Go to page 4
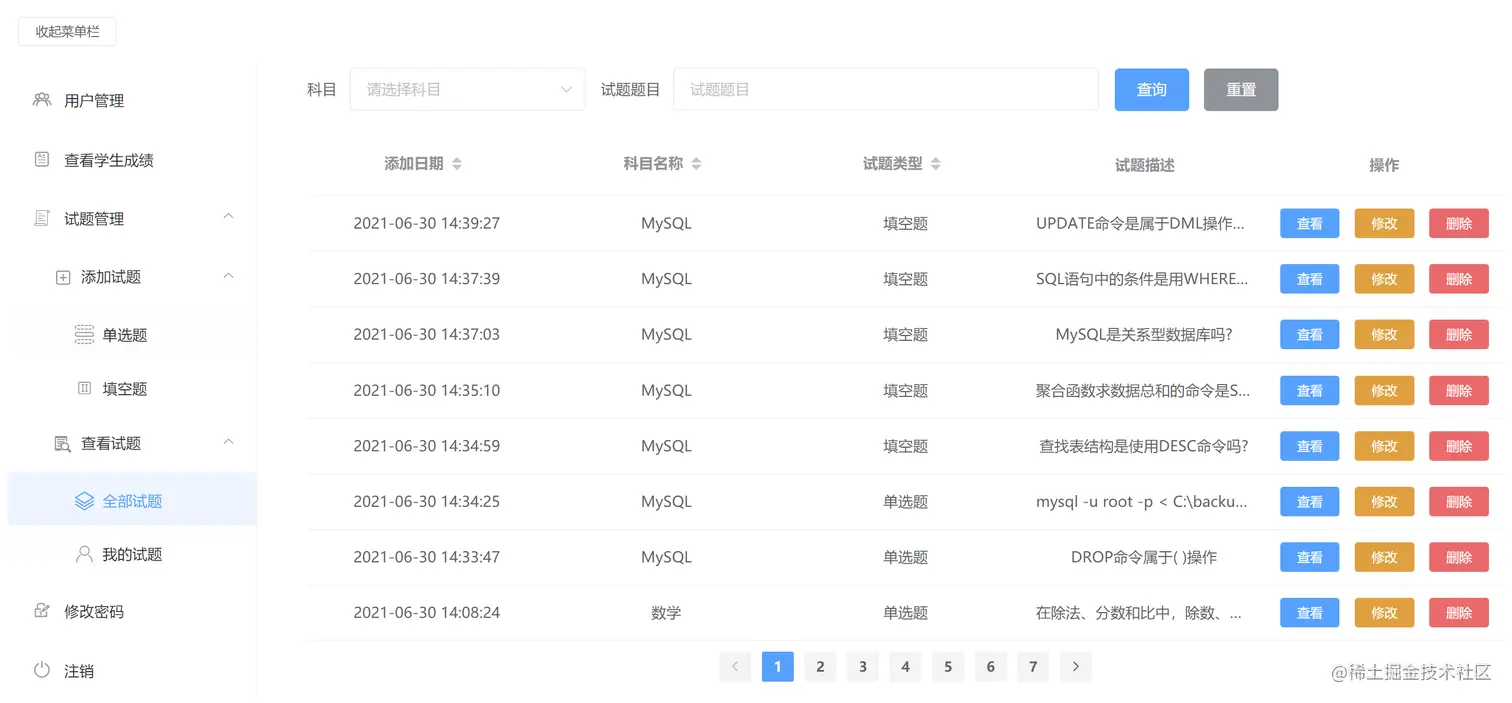The height and width of the screenshot is (703, 1512). (x=905, y=666)
